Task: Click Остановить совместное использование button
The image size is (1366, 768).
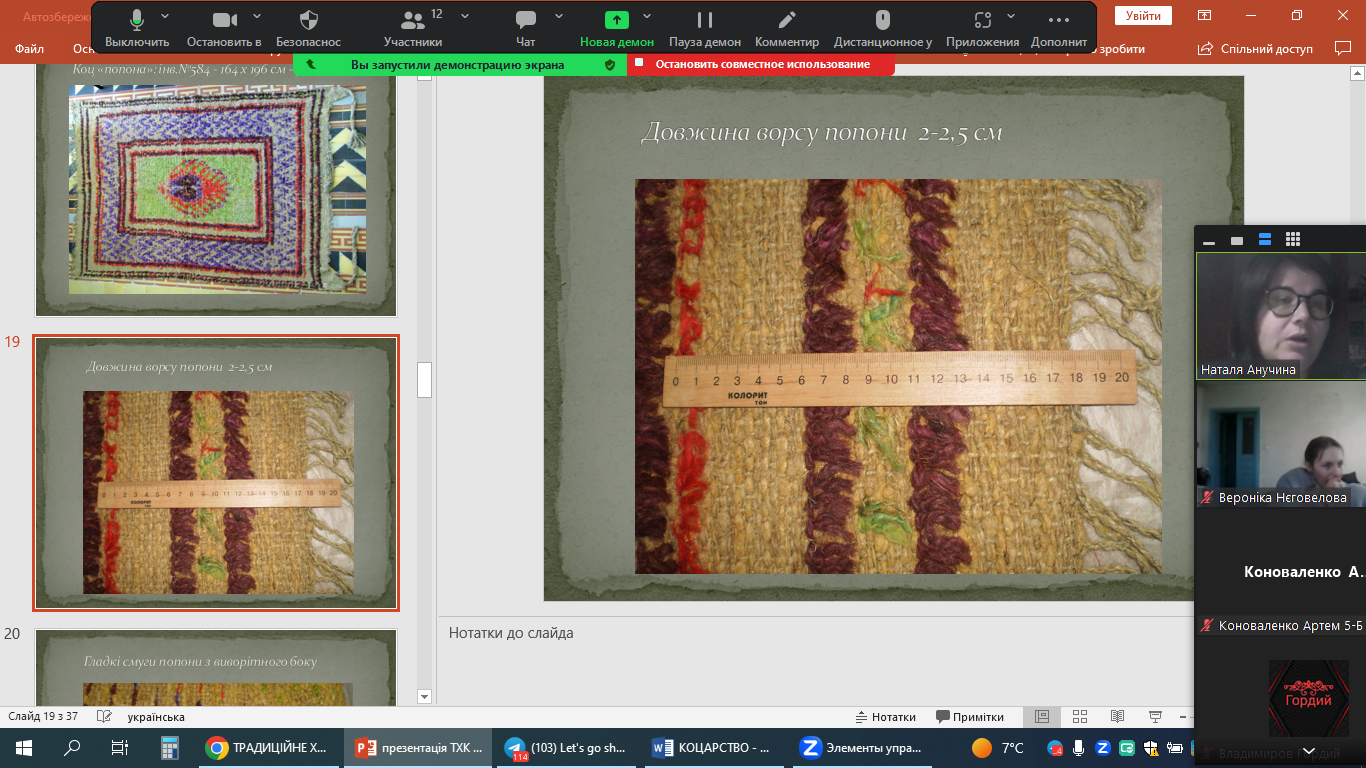Action: [762, 64]
